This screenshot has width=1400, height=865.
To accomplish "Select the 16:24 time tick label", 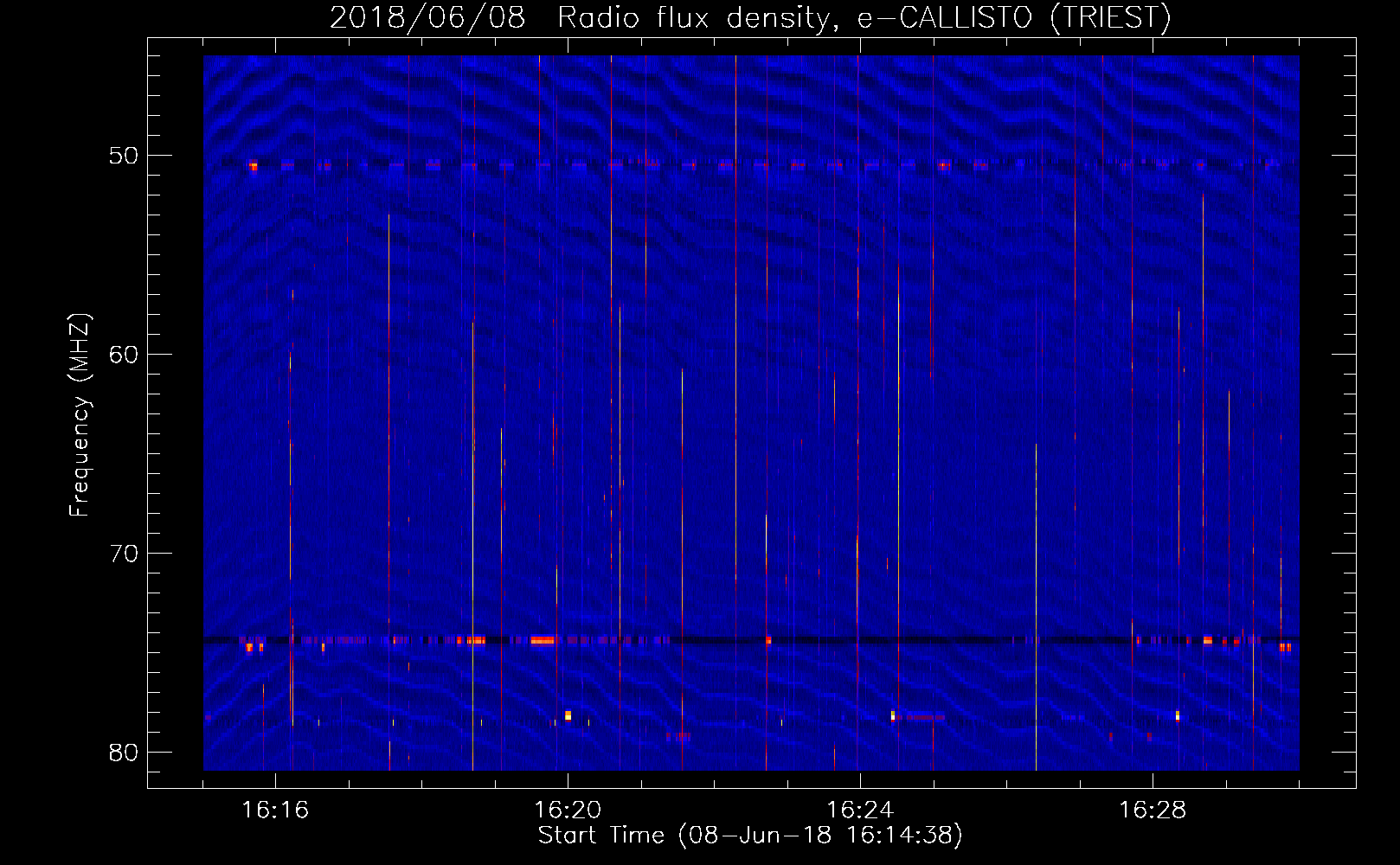I will pyautogui.click(x=860, y=810).
